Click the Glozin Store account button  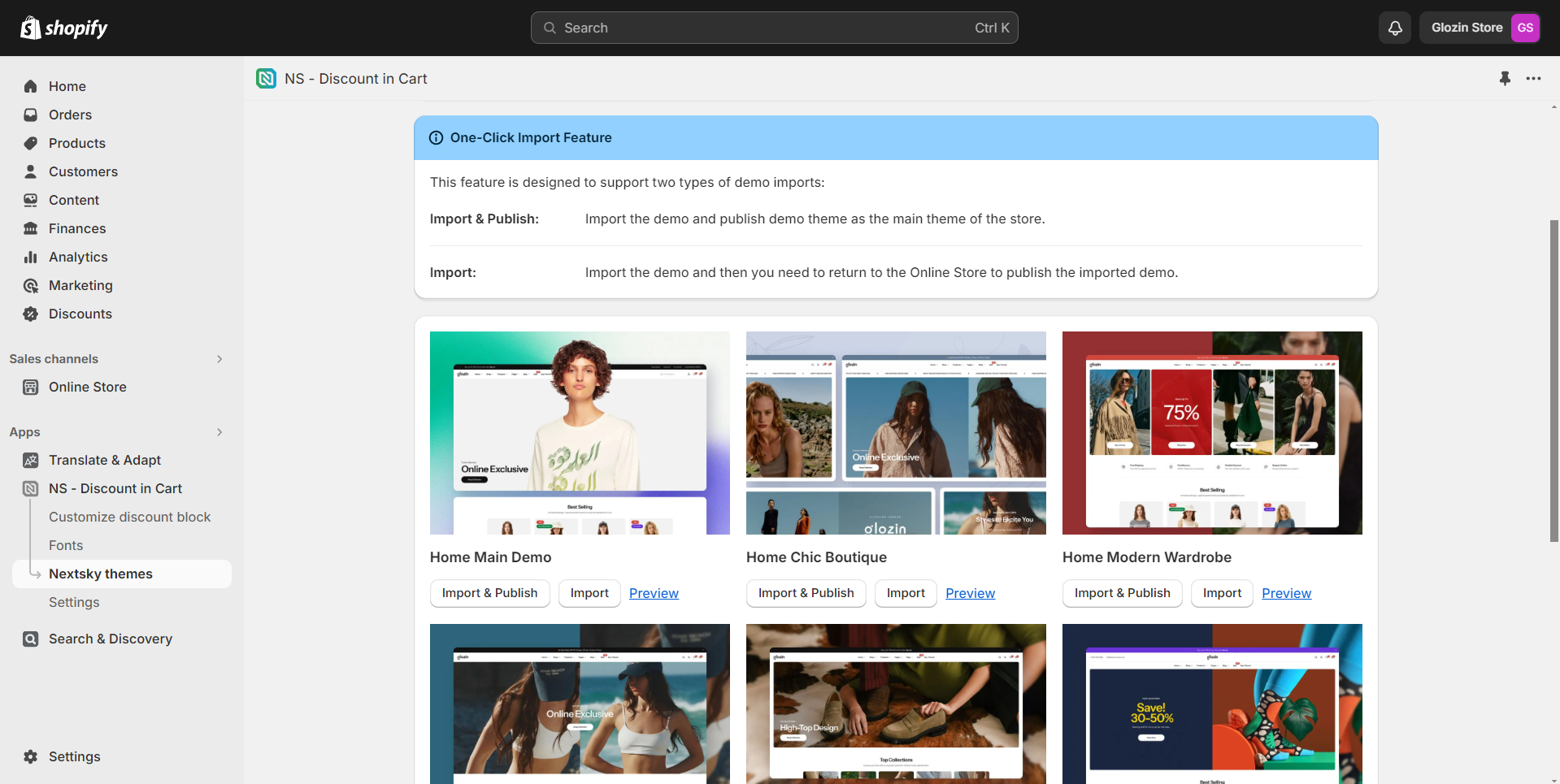click(1480, 28)
